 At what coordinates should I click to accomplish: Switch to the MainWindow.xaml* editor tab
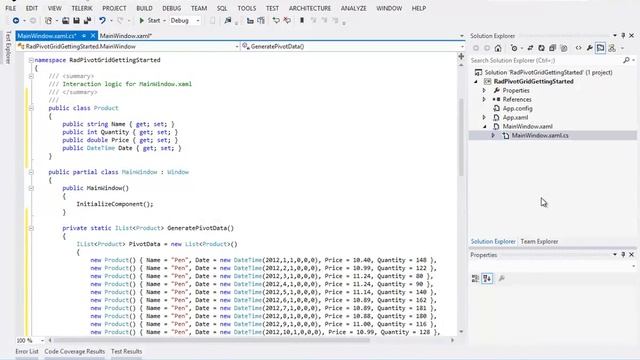coord(126,36)
